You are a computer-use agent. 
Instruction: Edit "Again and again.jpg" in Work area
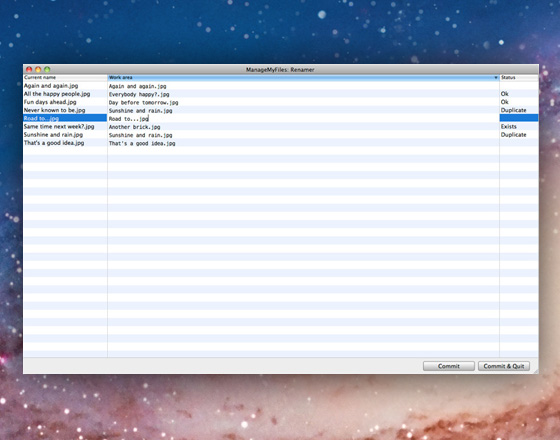[x=138, y=86]
